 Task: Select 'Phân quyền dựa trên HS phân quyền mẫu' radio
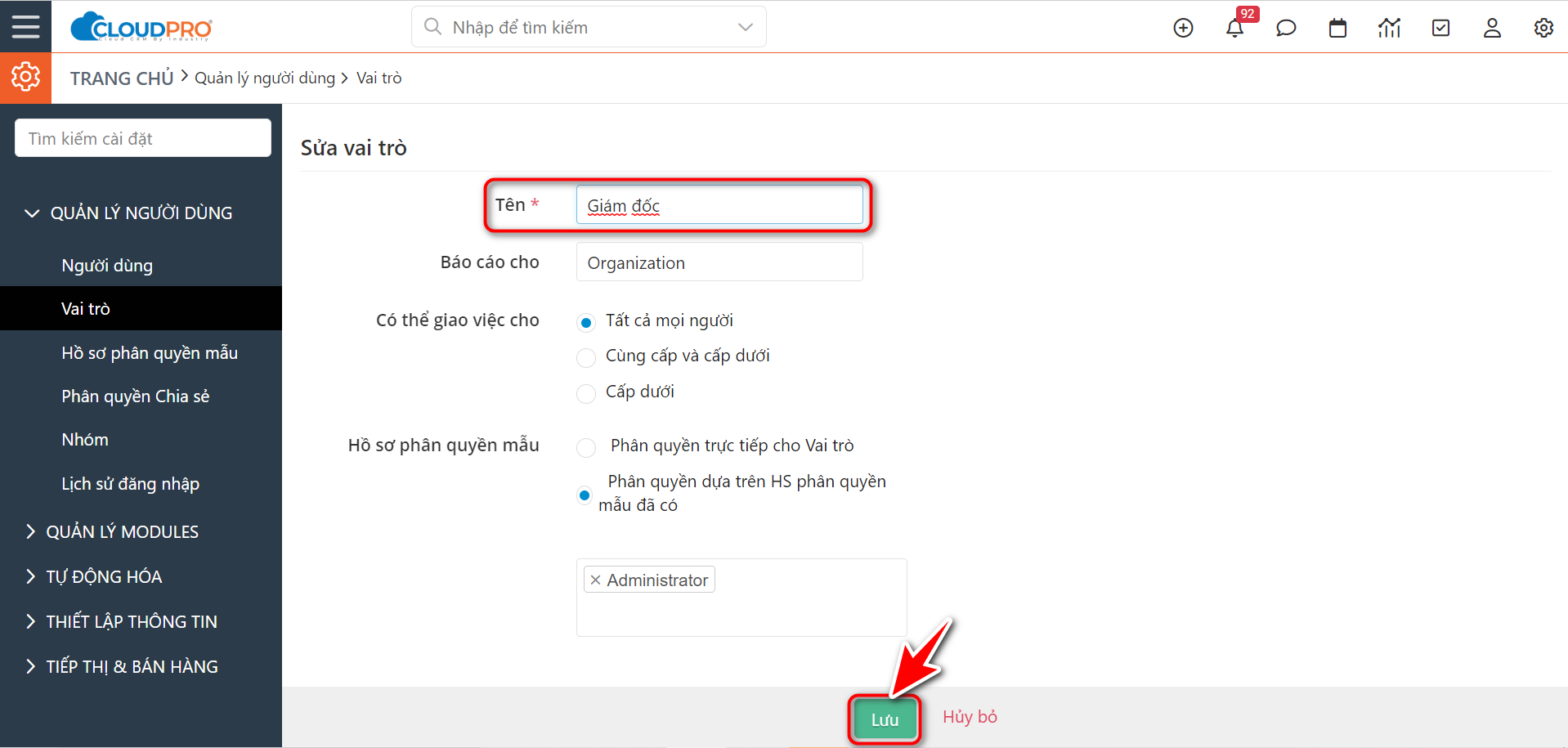point(585,495)
